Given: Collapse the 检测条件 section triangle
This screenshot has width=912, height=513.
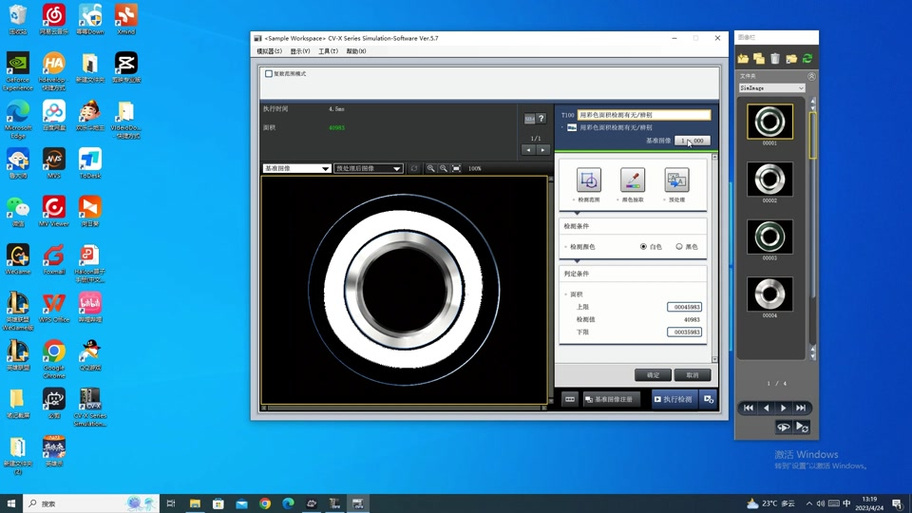Looking at the screenshot, I should point(576,213).
